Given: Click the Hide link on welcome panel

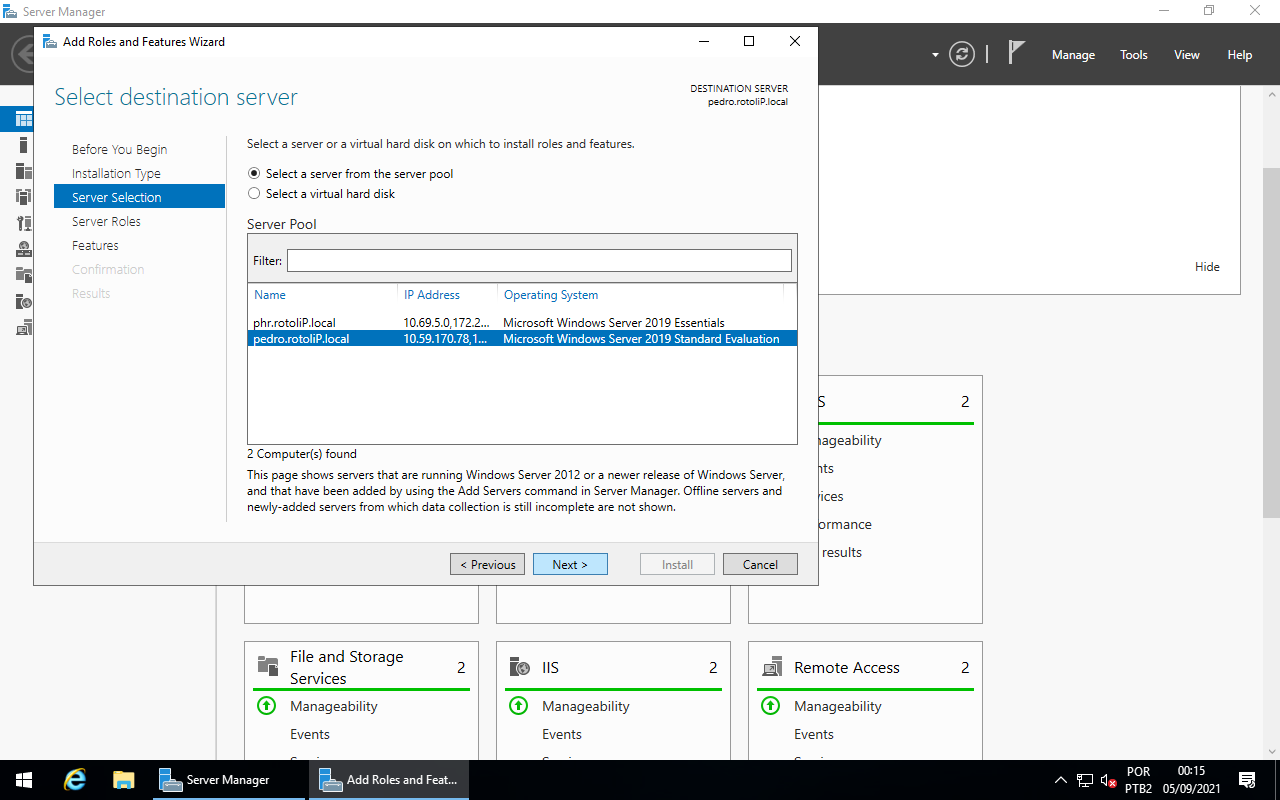Looking at the screenshot, I should [1207, 267].
